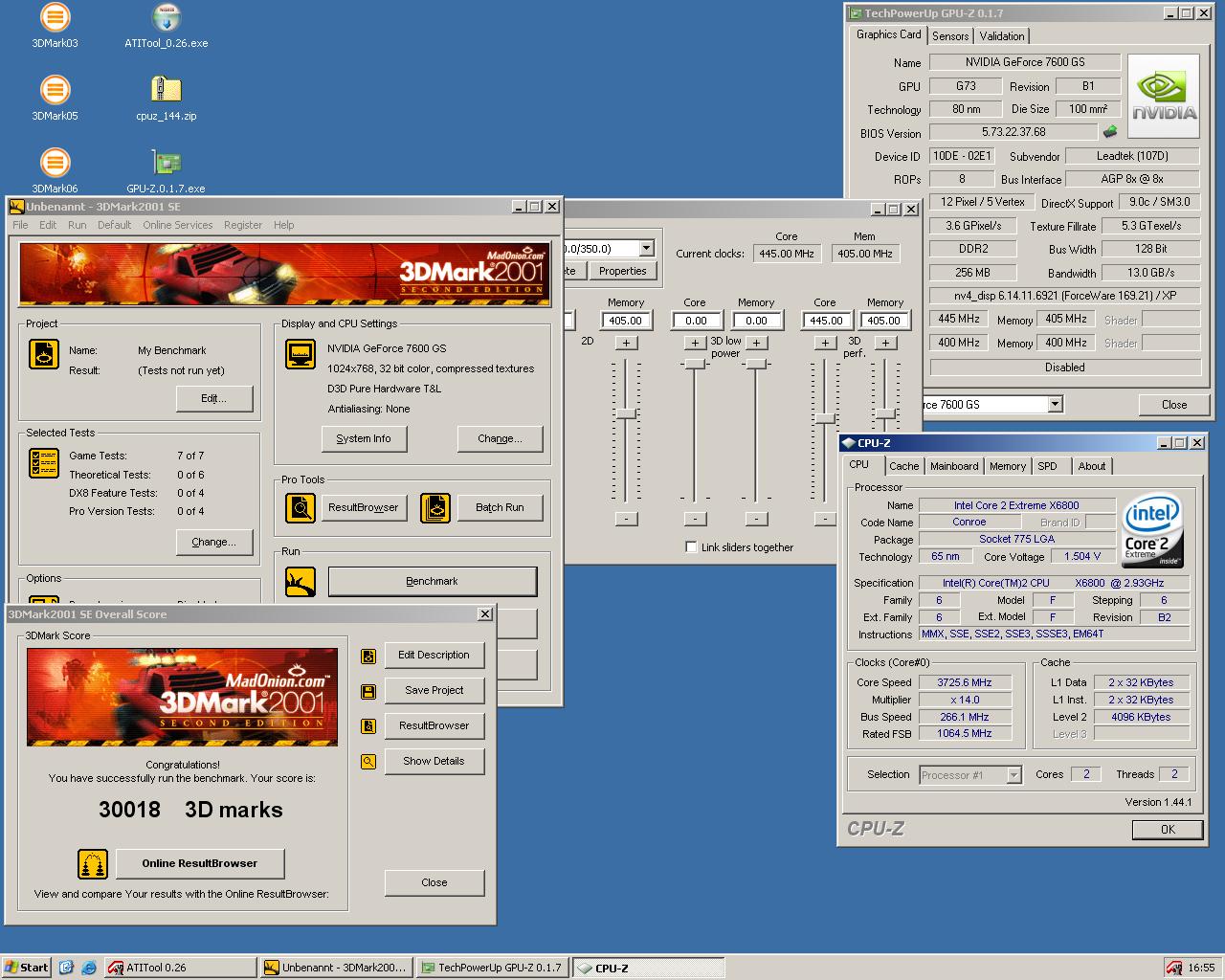Click Close in the GPU-Z window
Screen dimensions: 1225x980
coord(1174,405)
